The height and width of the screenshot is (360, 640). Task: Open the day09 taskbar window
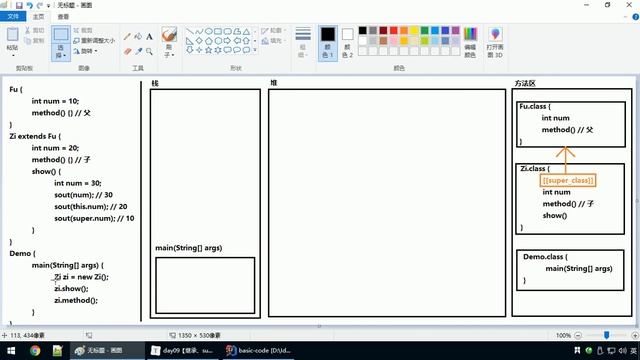point(182,351)
